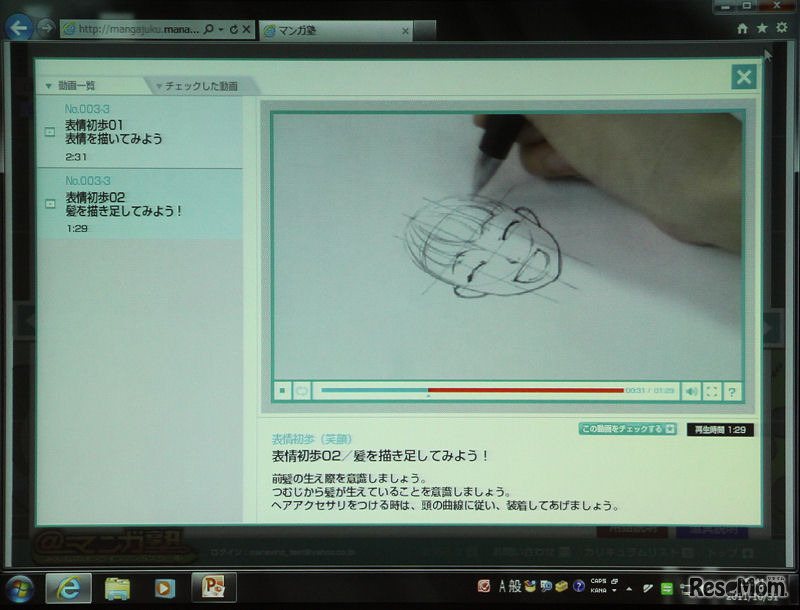Toggle the video loop/repeat button
The width and height of the screenshot is (800, 610).
[x=302, y=391]
